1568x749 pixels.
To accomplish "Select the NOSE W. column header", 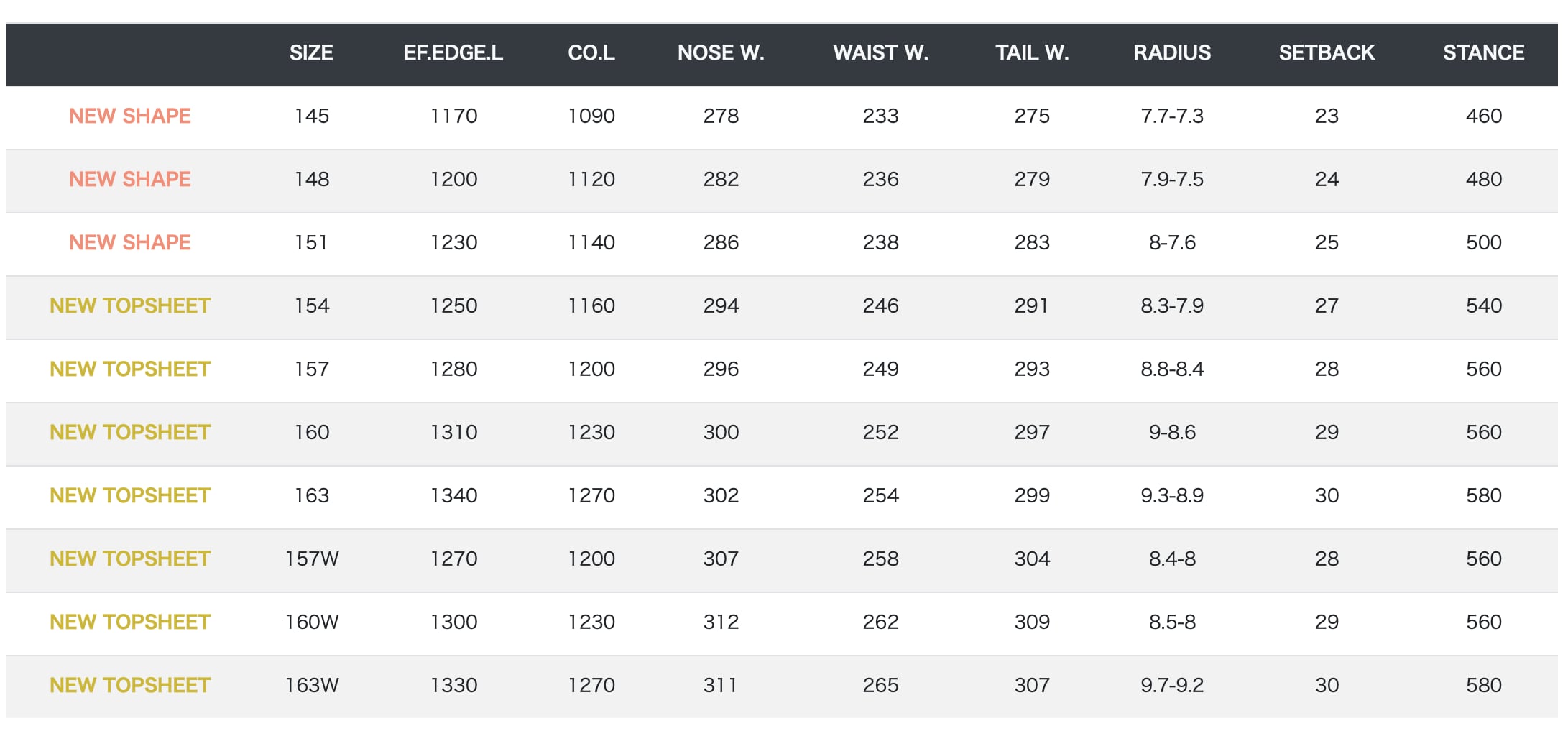I will click(721, 53).
